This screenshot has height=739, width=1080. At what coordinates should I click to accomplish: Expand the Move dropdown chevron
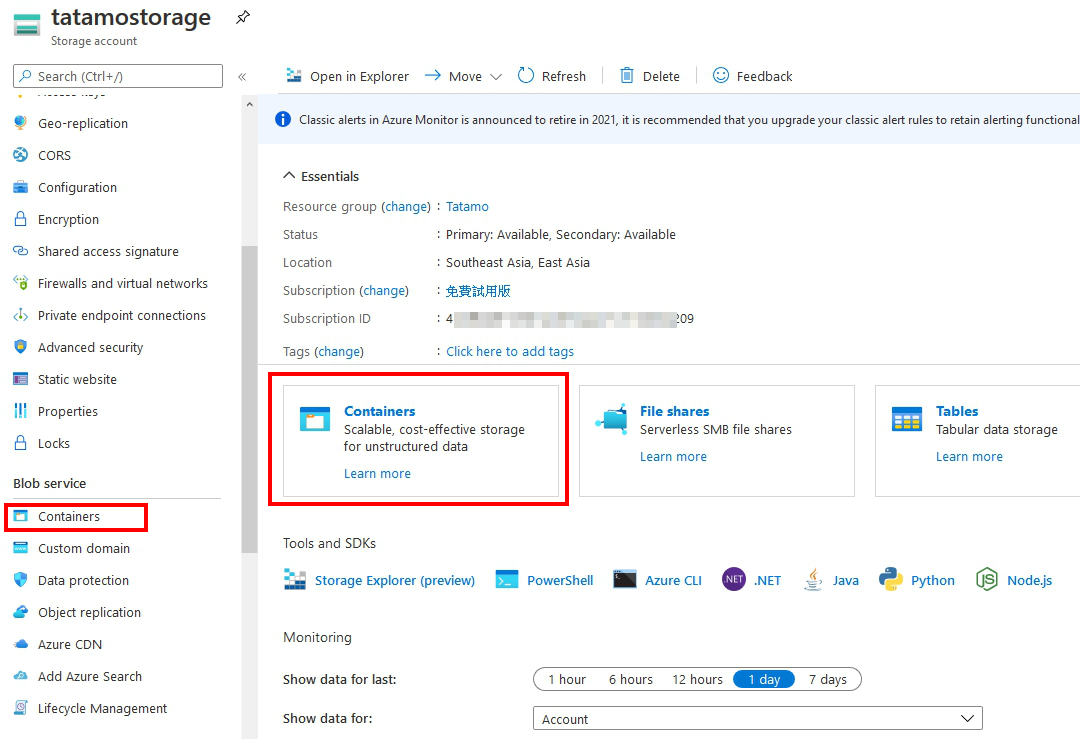495,76
